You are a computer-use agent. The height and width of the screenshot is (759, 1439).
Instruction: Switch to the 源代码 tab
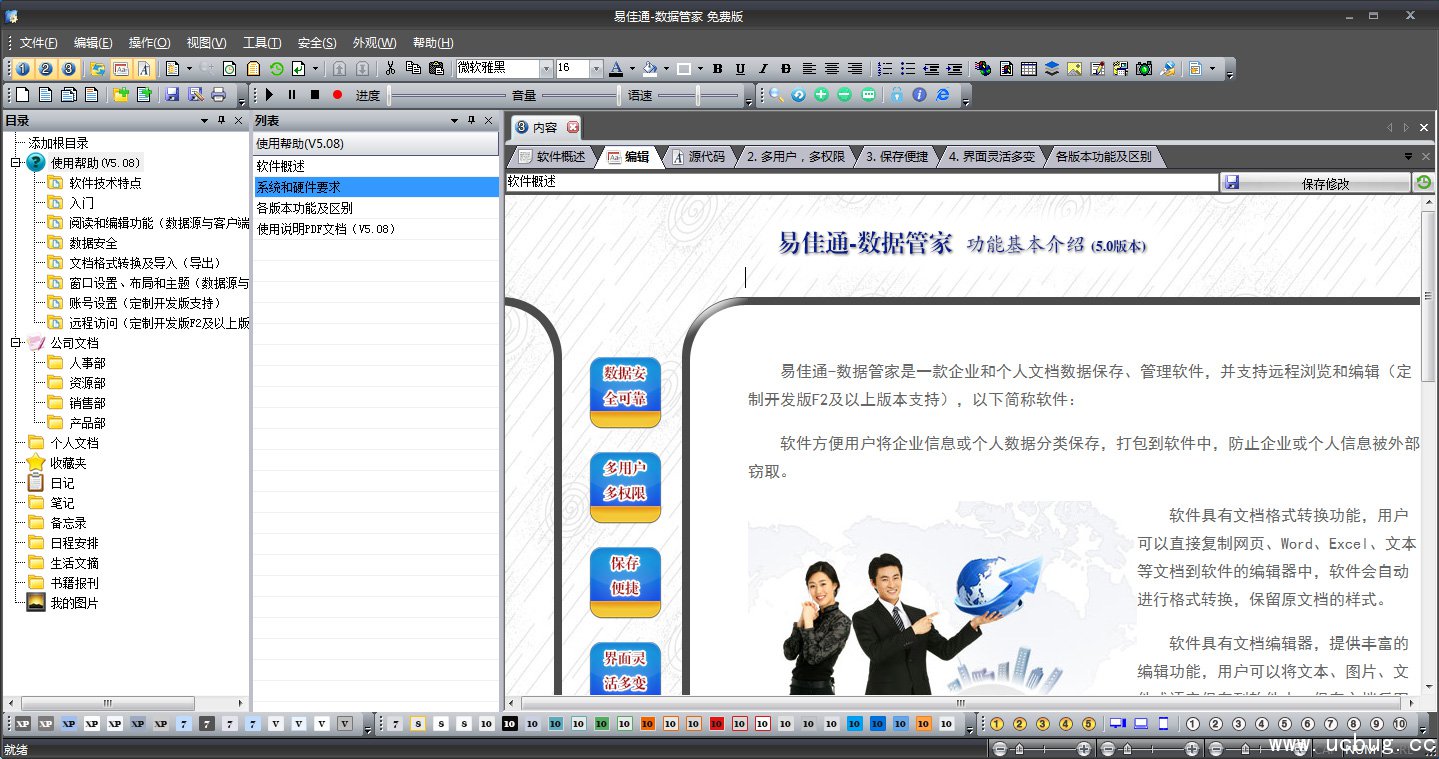(x=697, y=157)
